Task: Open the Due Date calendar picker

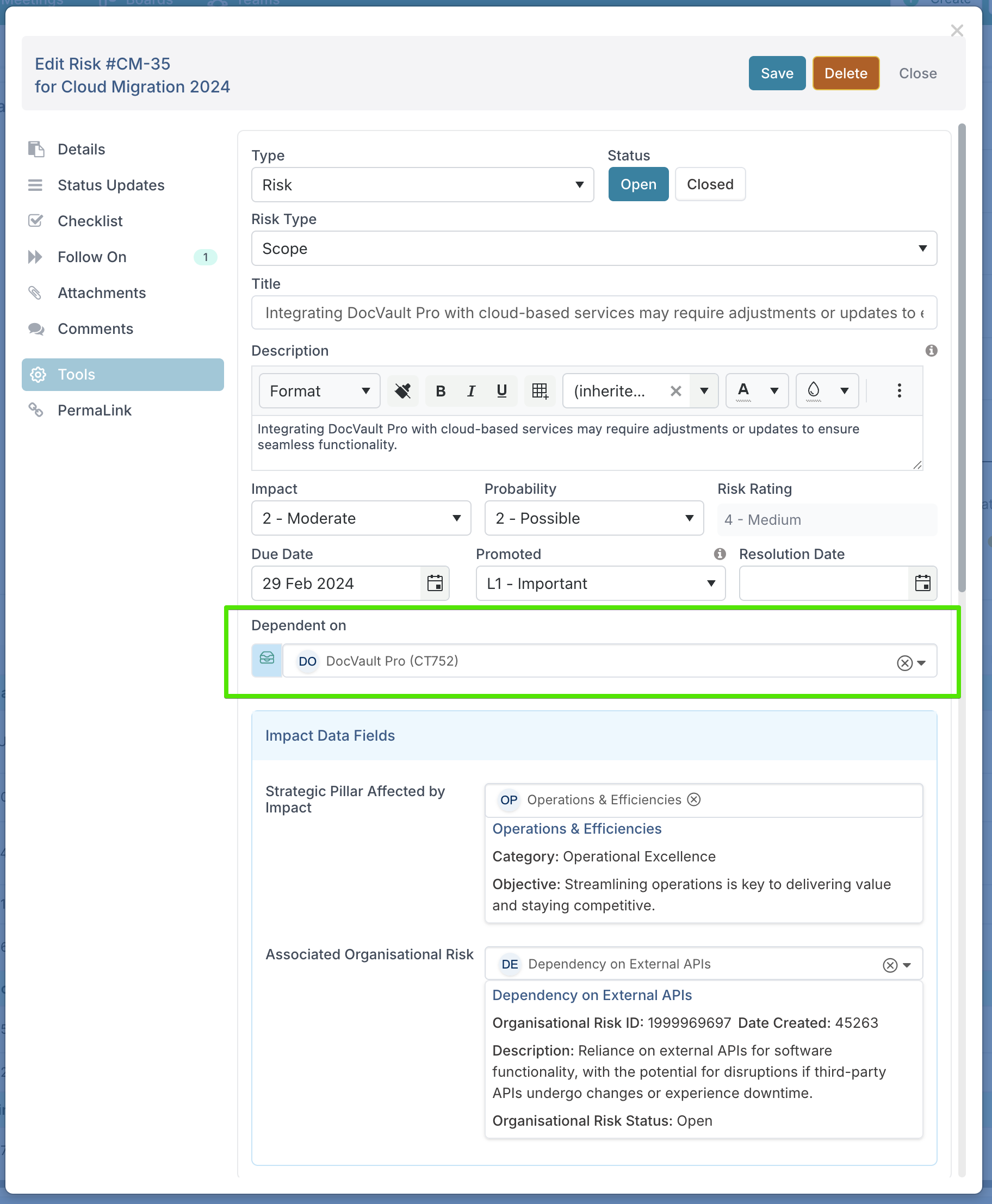Action: (x=435, y=583)
